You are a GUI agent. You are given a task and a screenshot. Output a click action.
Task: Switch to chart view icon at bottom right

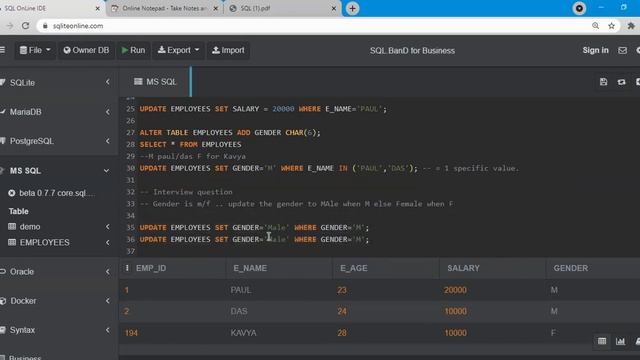coord(620,341)
